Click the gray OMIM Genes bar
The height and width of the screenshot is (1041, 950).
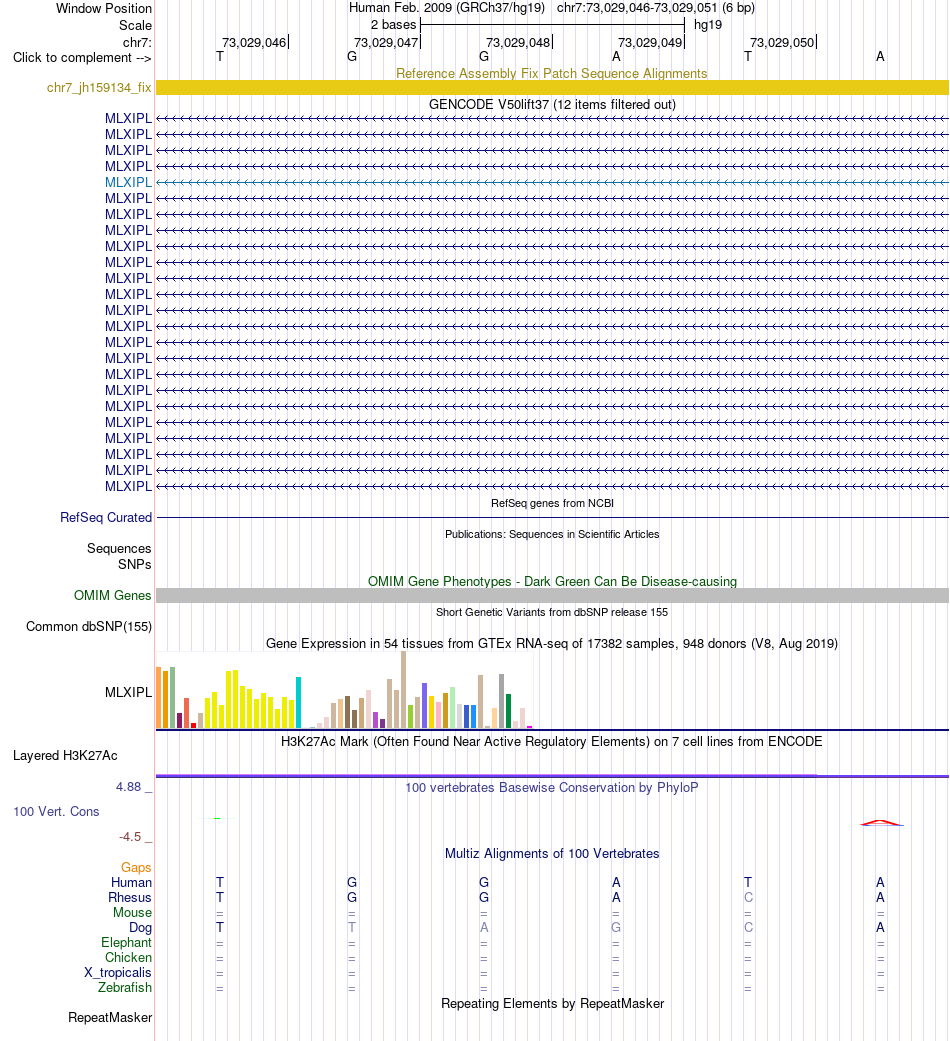(x=552, y=596)
